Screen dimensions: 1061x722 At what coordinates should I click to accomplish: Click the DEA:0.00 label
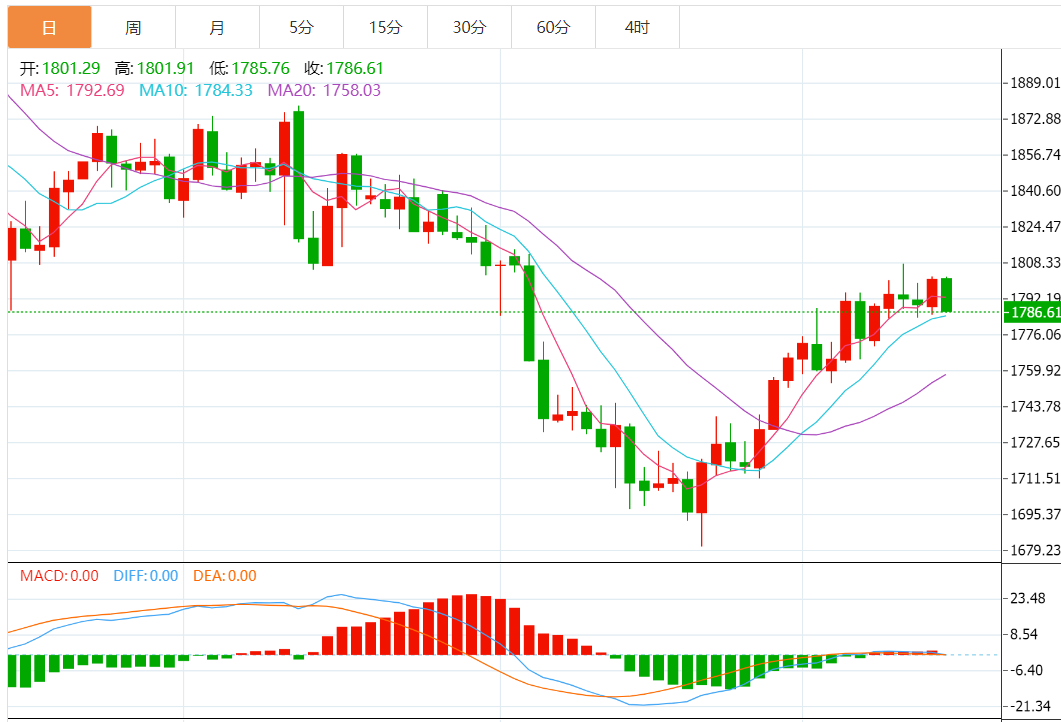coord(225,576)
